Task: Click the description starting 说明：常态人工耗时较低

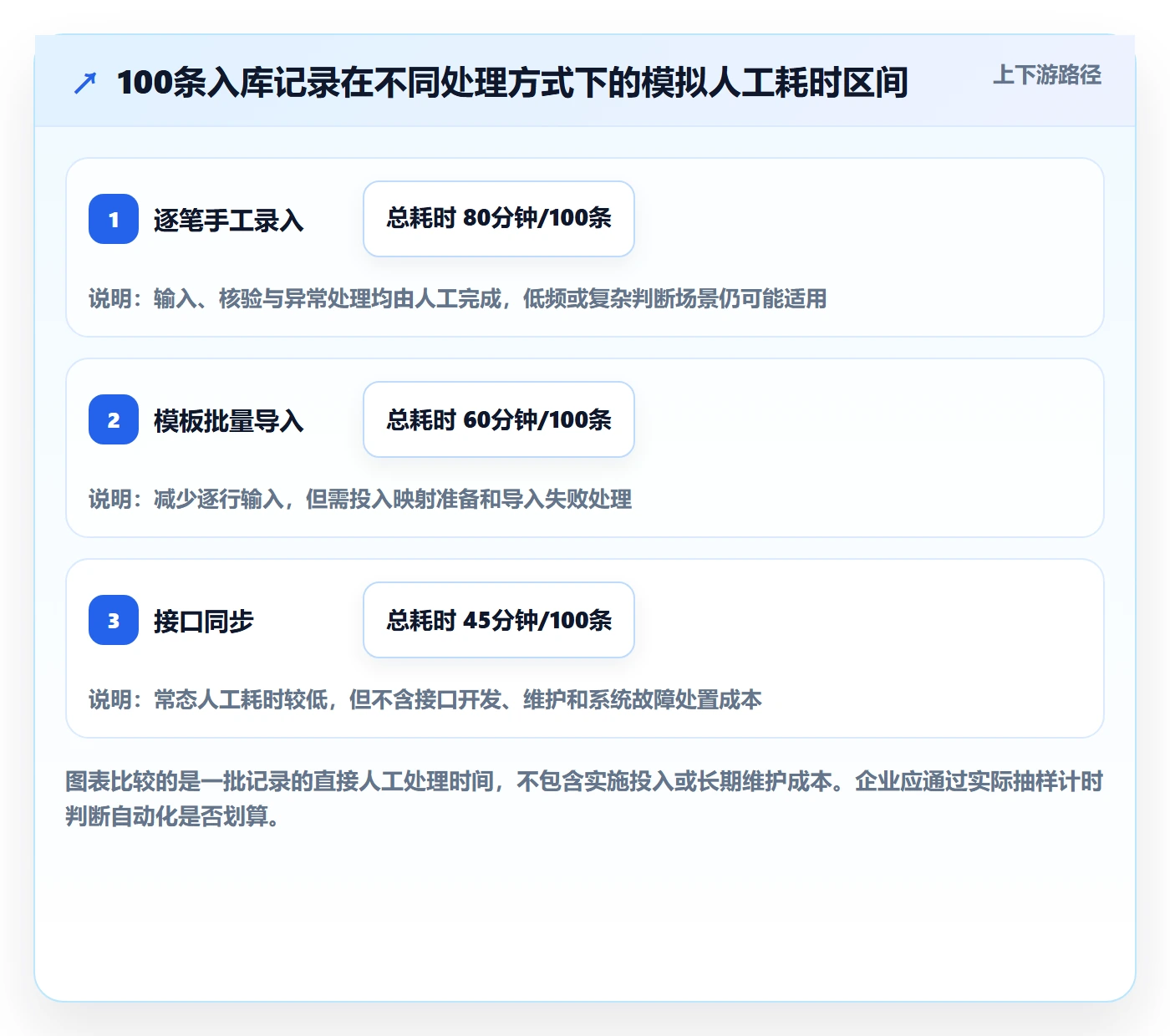Action: point(425,699)
